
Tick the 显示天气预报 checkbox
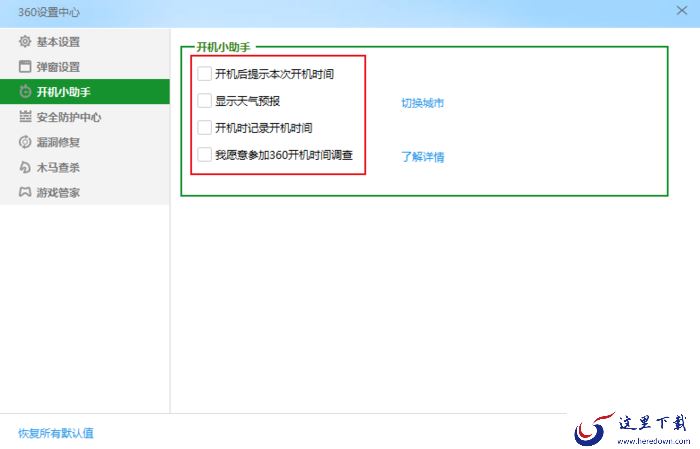[x=204, y=101]
